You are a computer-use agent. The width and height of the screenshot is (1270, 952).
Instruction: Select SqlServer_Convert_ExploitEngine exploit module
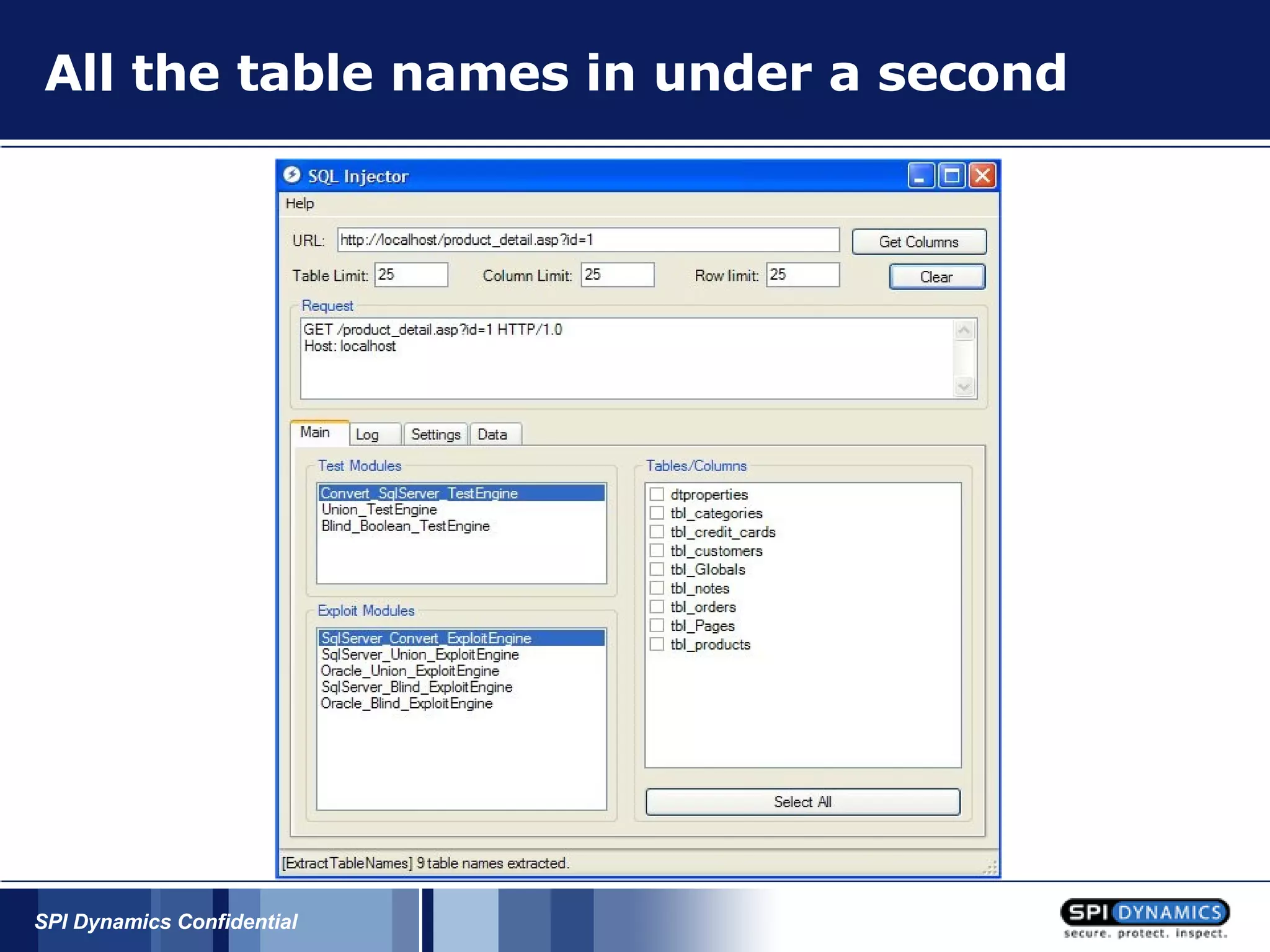point(461,638)
